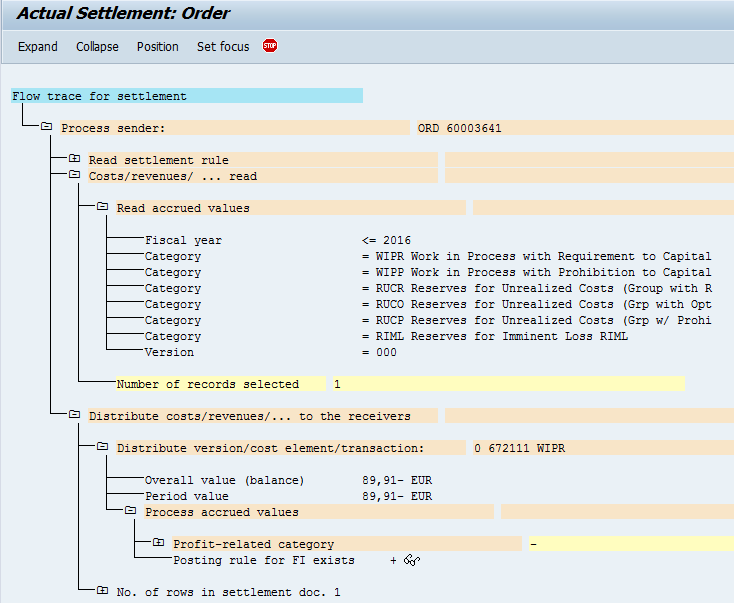Expand No. of rows in settlement doc. node

tap(103, 590)
